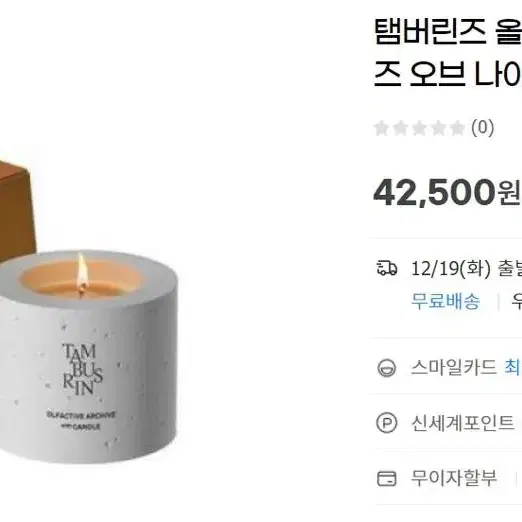Click the brown box in the product photo

point(17,210)
